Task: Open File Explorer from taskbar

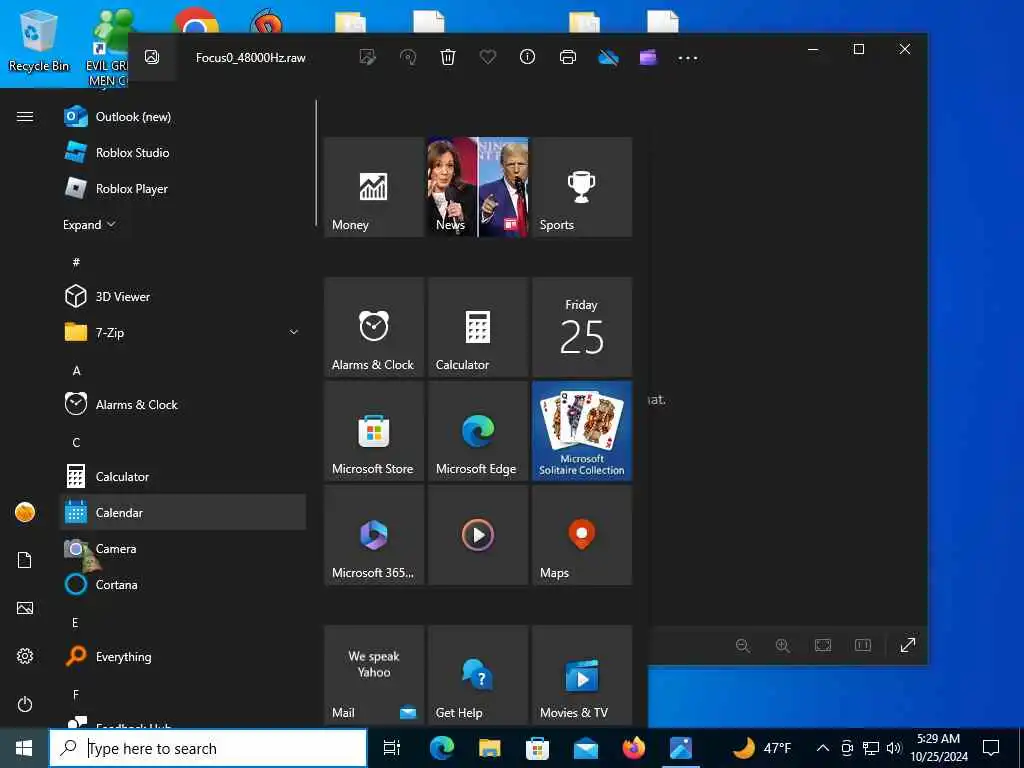Action: (x=489, y=748)
